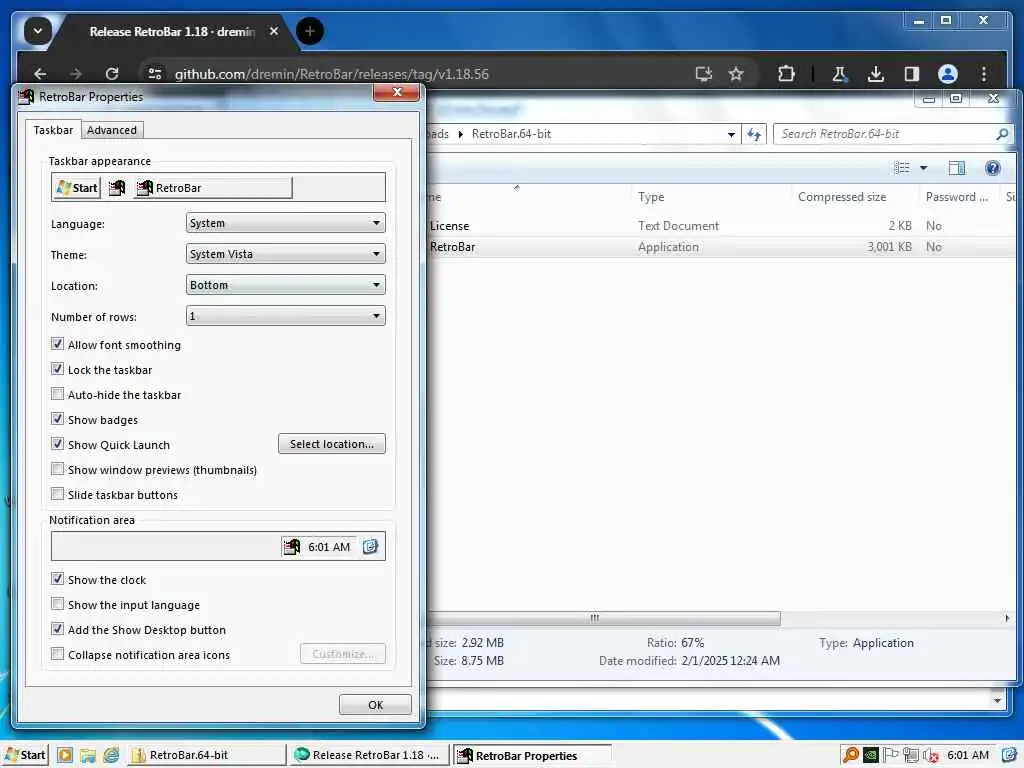Viewport: 1024px width, 768px height.
Task: Click muted volume tray icon
Action: 931,756
